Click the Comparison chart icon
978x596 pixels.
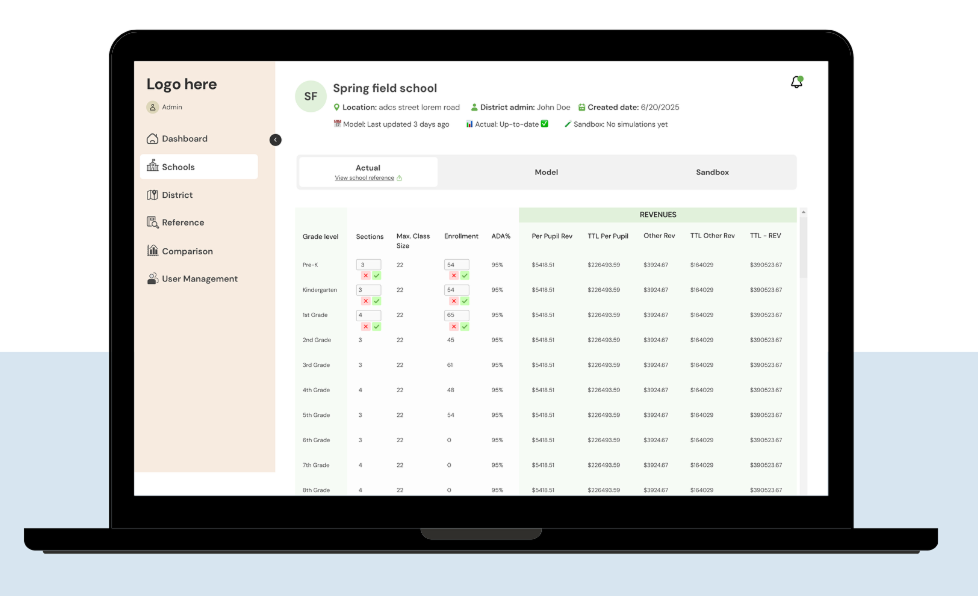(152, 251)
